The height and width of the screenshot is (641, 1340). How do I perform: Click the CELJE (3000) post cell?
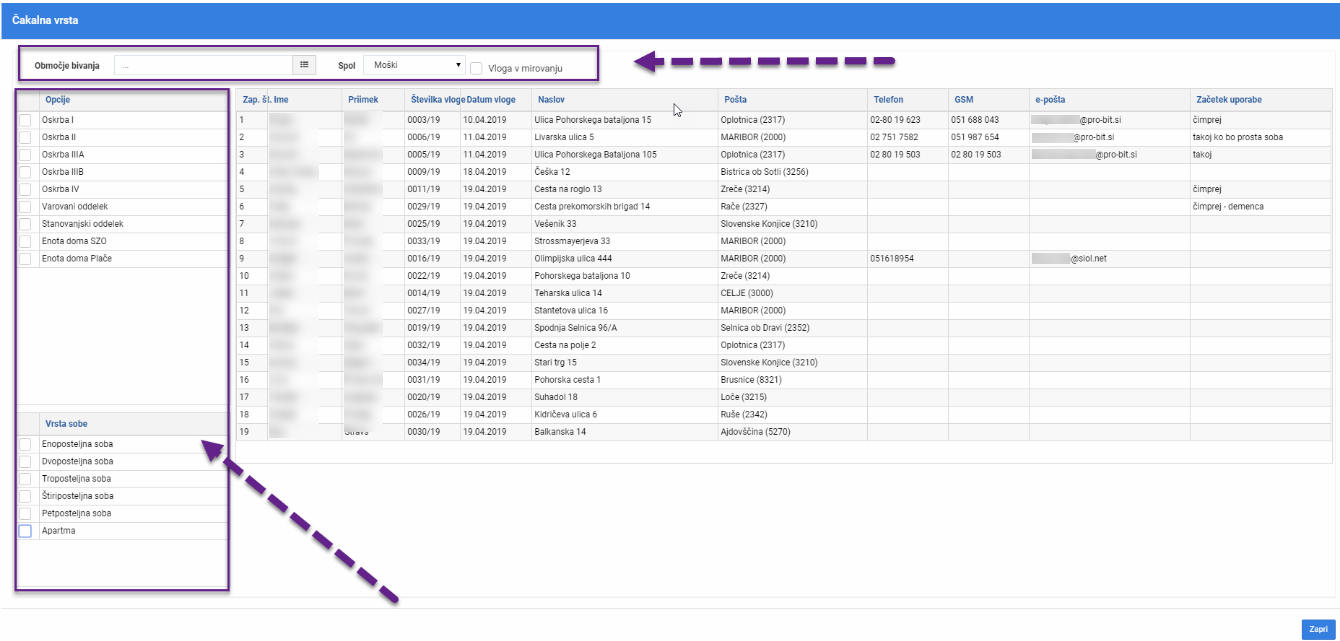(x=792, y=293)
